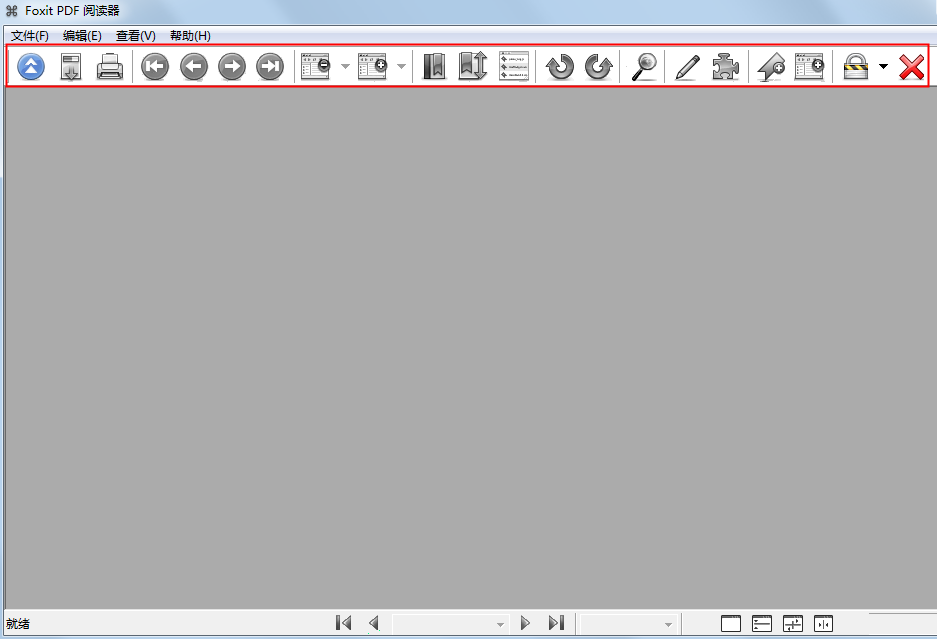The width and height of the screenshot is (937, 639).
Task: Click the arrow with plus icon
Action: (x=771, y=66)
